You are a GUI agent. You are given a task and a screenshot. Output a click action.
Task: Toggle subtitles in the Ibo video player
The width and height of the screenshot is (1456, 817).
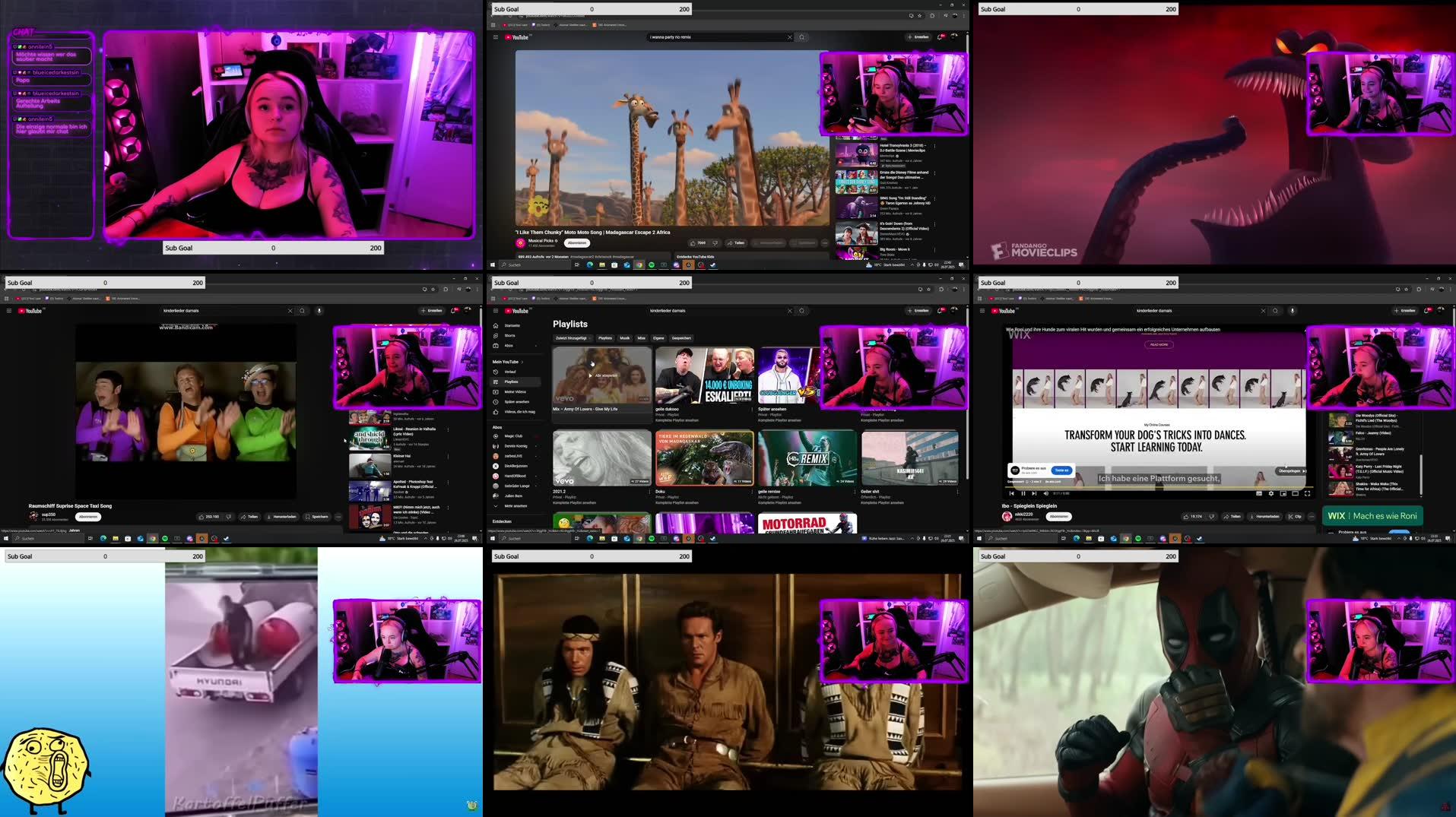(x=1259, y=493)
